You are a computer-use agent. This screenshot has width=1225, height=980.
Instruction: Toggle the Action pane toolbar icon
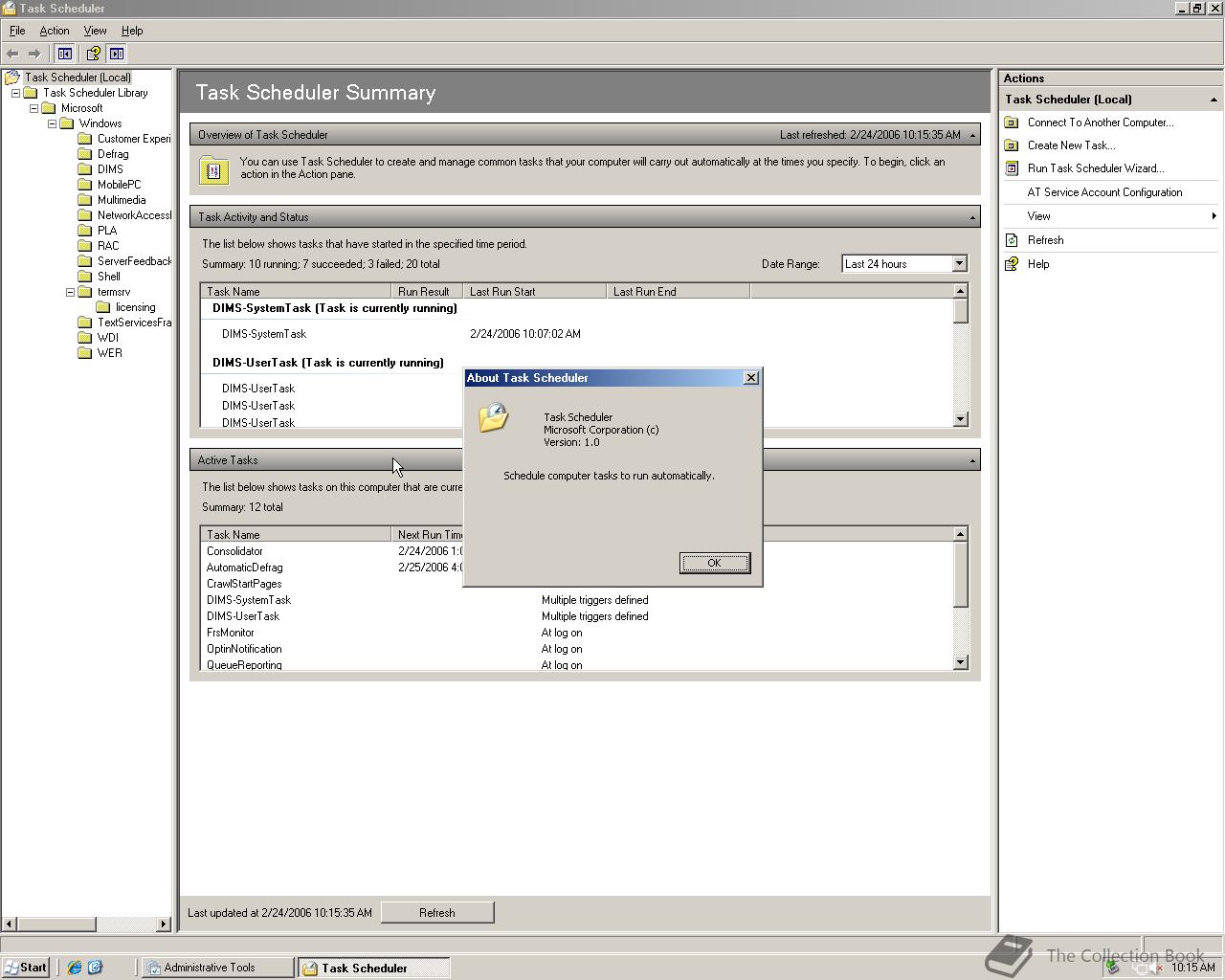117,54
